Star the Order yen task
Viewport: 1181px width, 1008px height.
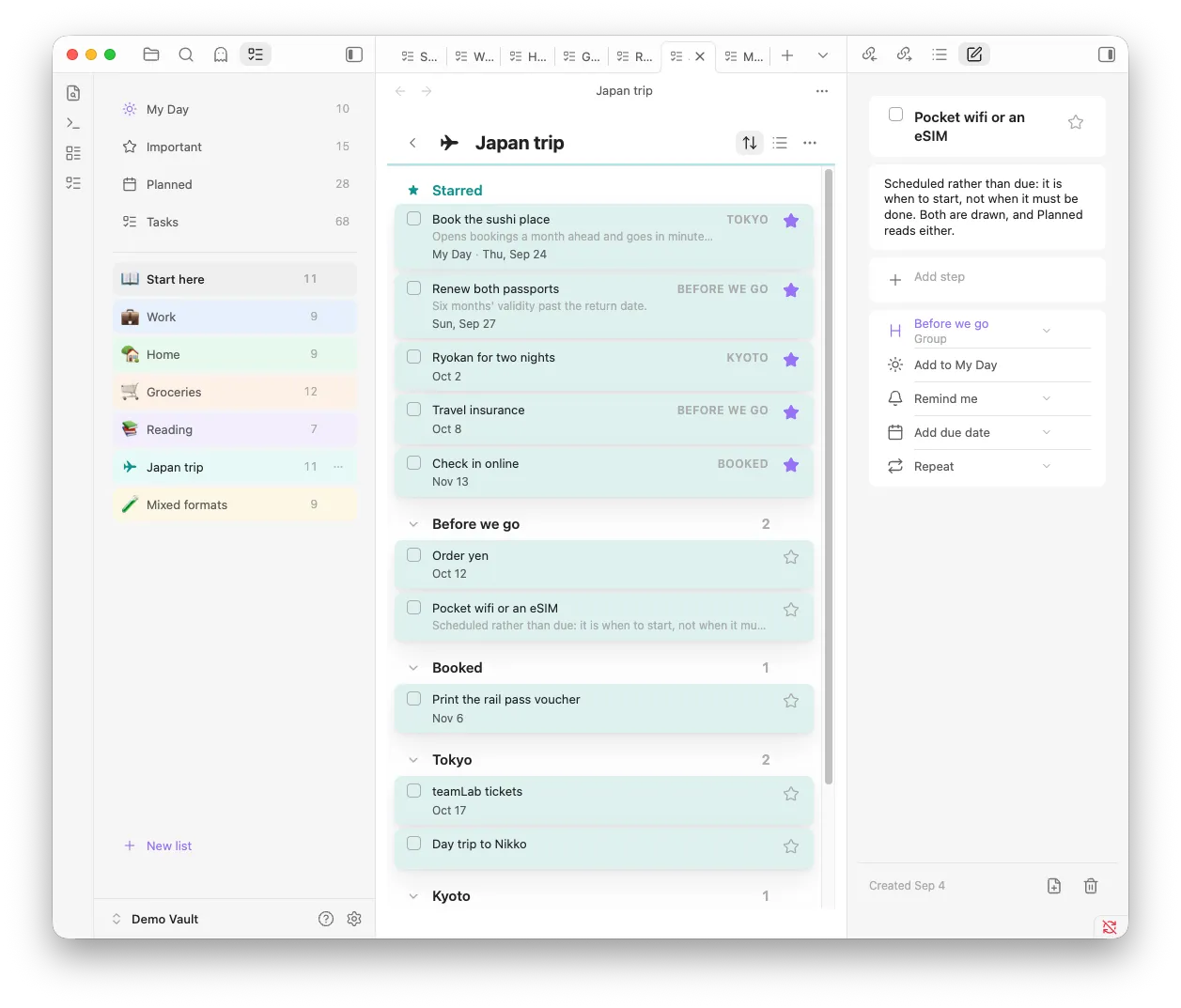[x=791, y=557]
